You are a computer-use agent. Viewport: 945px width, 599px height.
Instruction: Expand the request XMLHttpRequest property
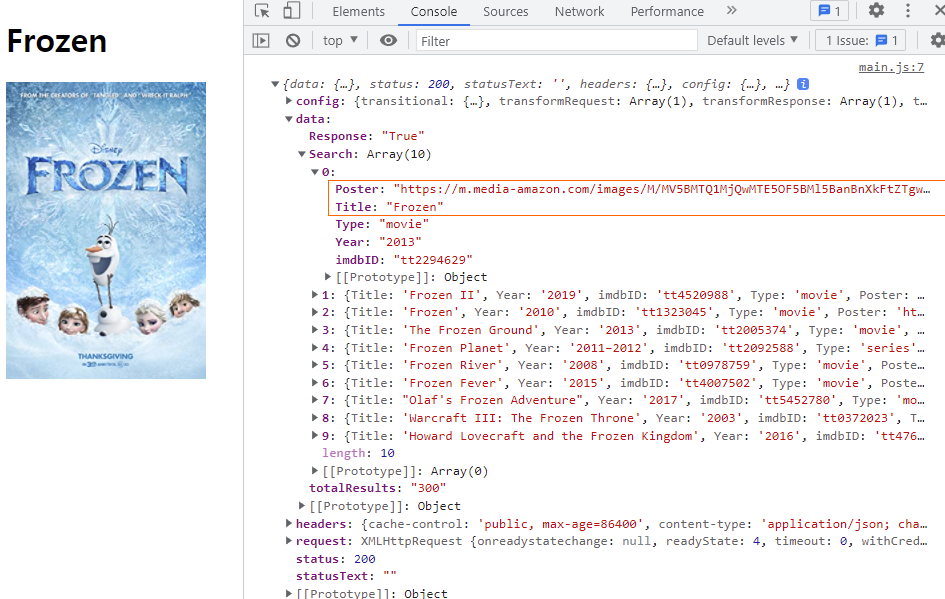coord(289,541)
